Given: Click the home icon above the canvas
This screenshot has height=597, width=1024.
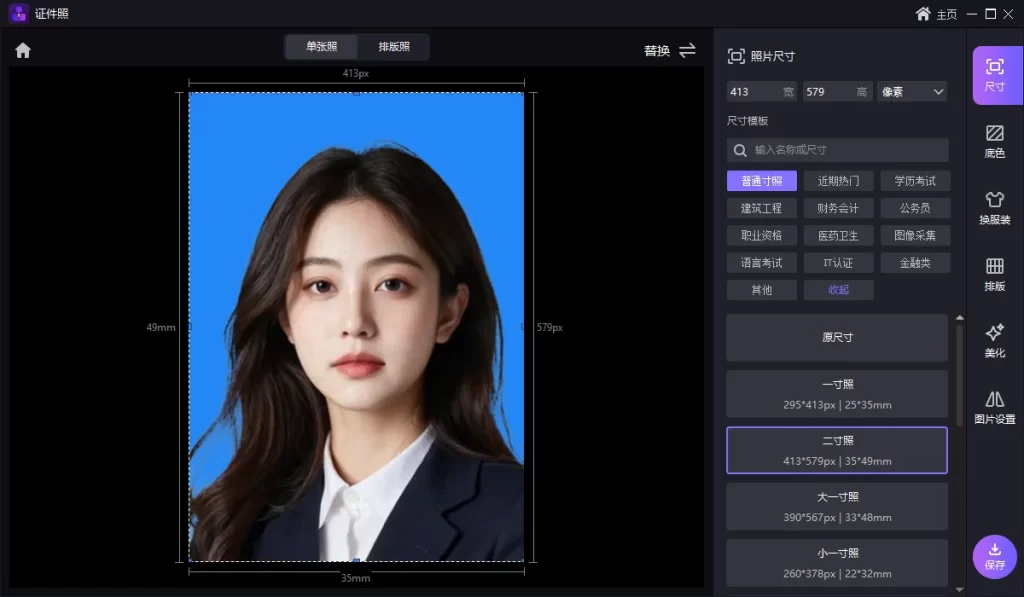Looking at the screenshot, I should click(x=23, y=50).
